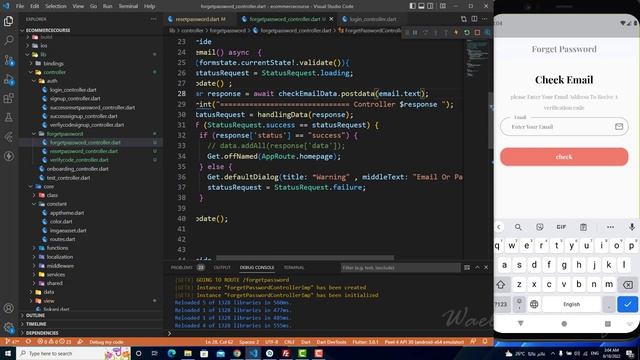Switch to the OUTPUT panel tab
The height and width of the screenshot is (360, 640).
[x=222, y=267]
